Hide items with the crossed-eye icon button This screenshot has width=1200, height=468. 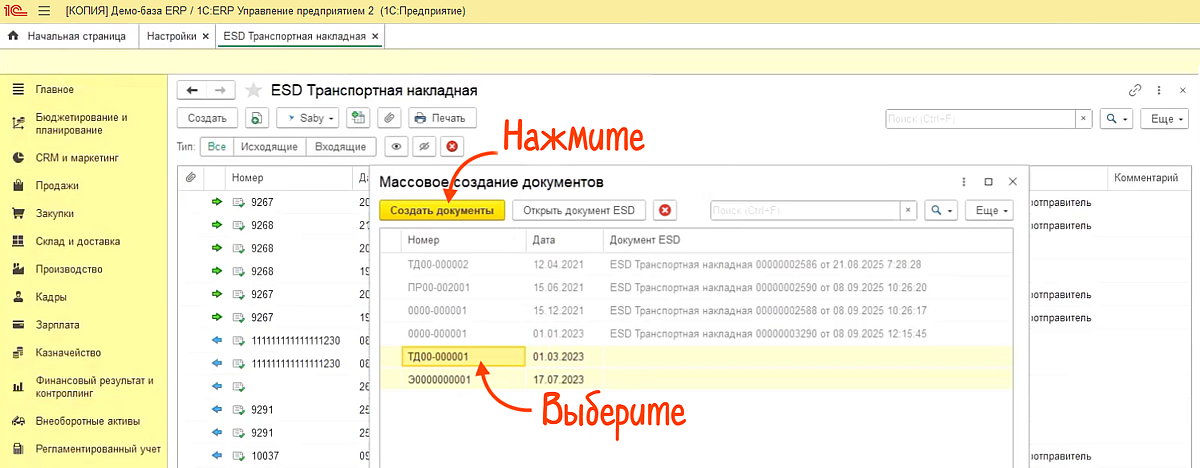(x=424, y=147)
